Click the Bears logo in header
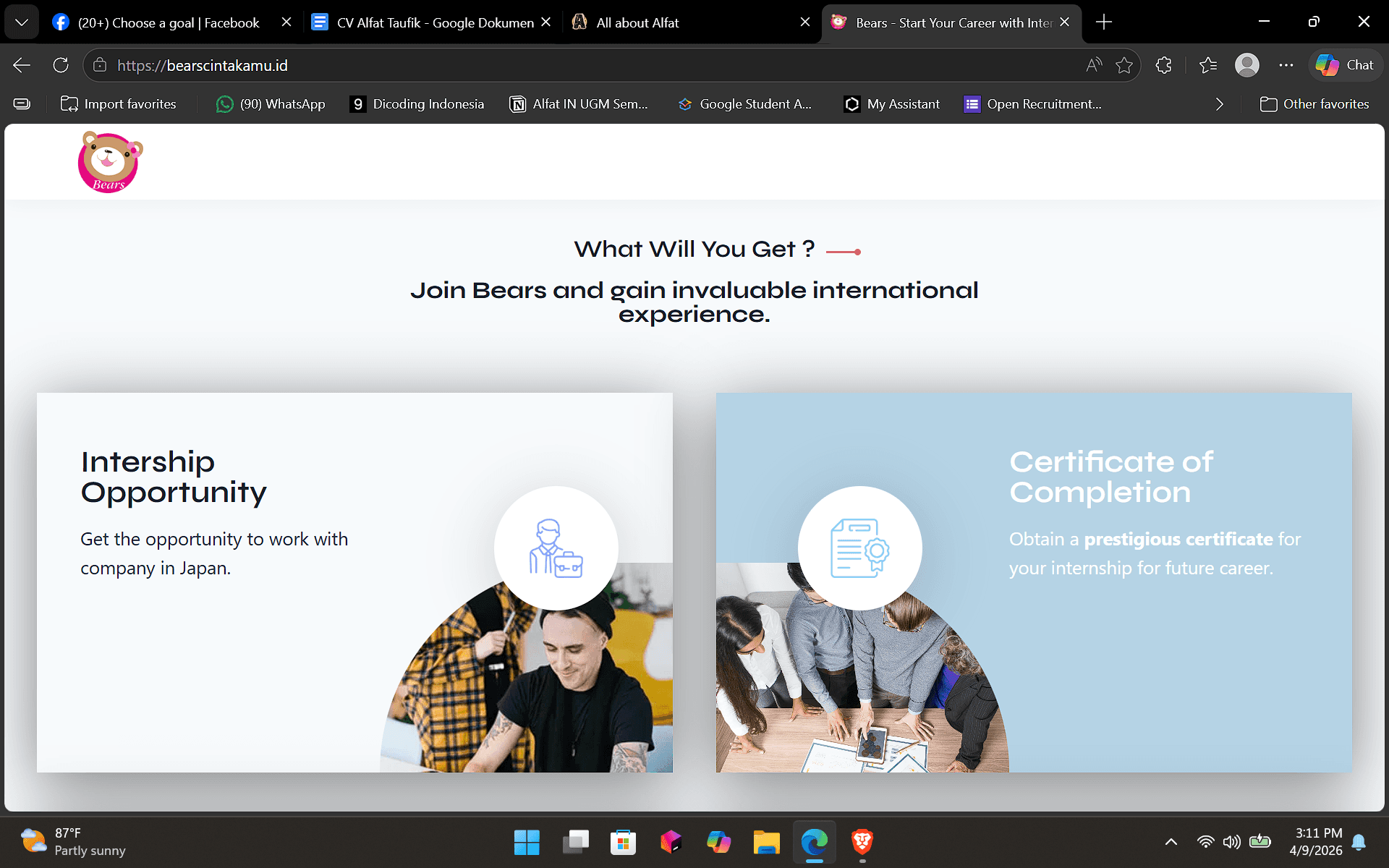This screenshot has height=868, width=1389. click(x=110, y=162)
